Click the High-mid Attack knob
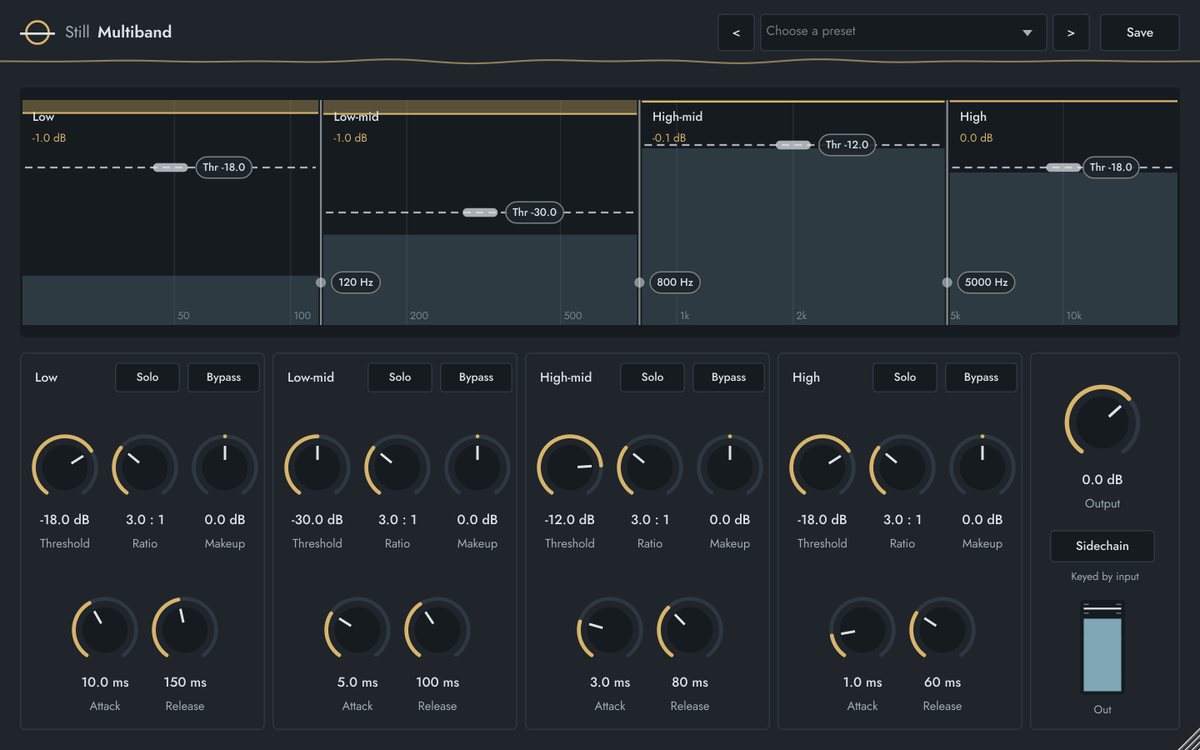This screenshot has width=1200, height=750. click(610, 630)
